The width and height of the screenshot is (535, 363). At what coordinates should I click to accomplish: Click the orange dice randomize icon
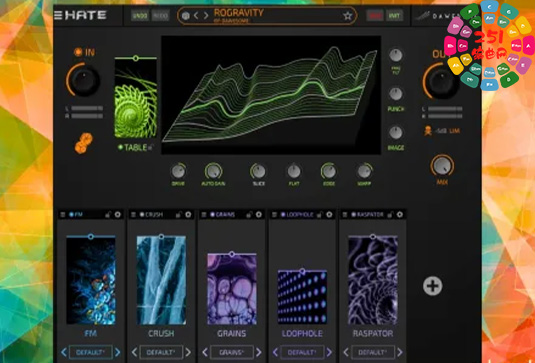[84, 143]
